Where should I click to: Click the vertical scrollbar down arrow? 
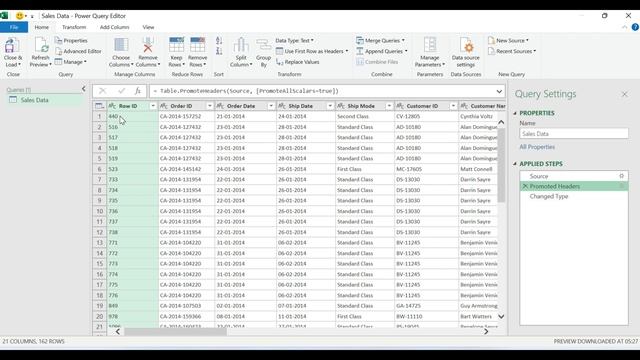pyautogui.click(x=501, y=316)
